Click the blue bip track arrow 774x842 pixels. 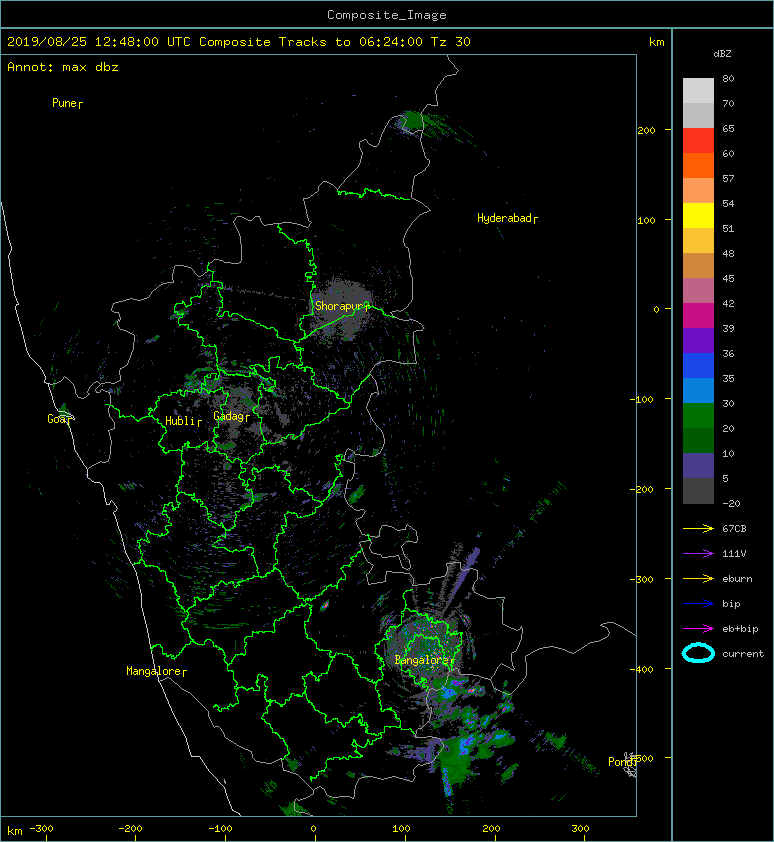pyautogui.click(x=698, y=604)
